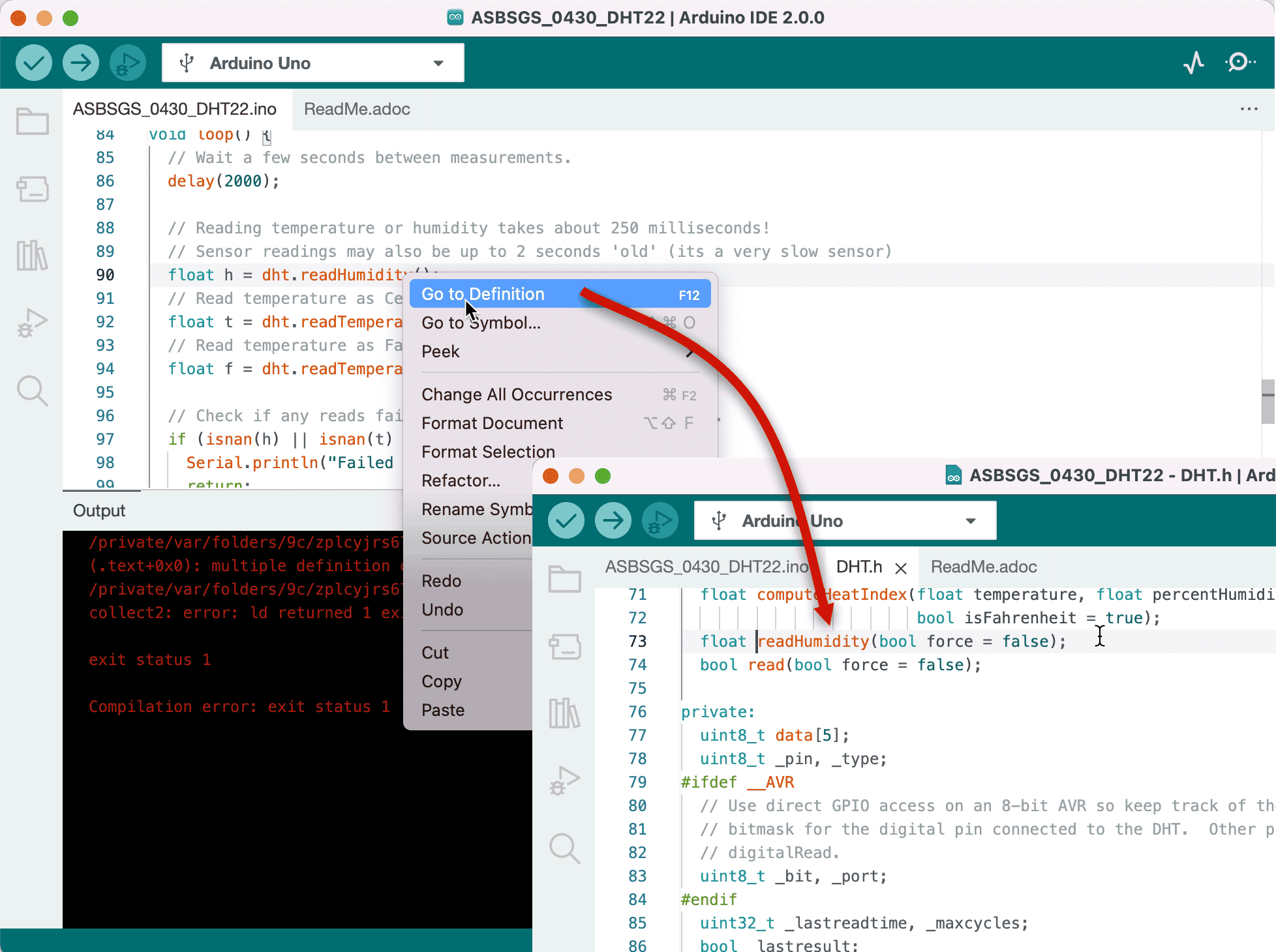The width and height of the screenshot is (1276, 952).
Task: Open Debug panel icon in main window sidebar
Action: tap(32, 323)
